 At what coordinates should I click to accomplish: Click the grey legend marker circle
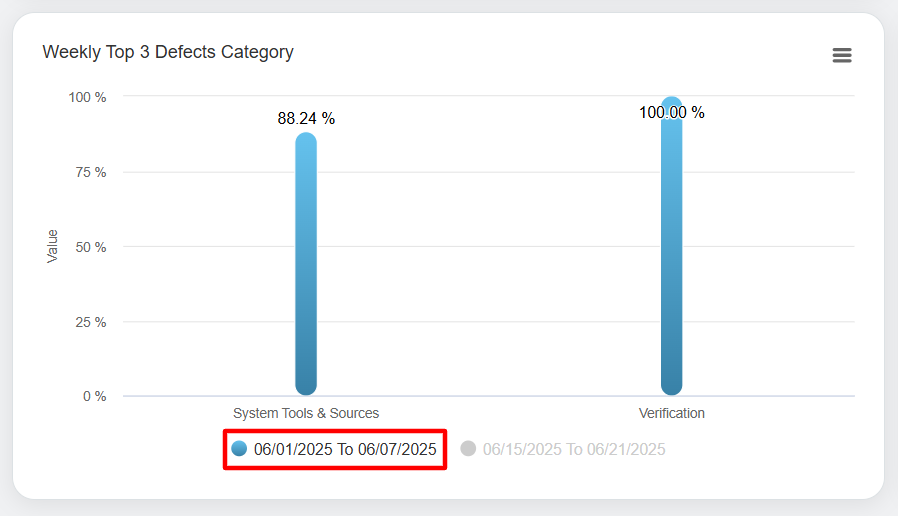click(468, 449)
